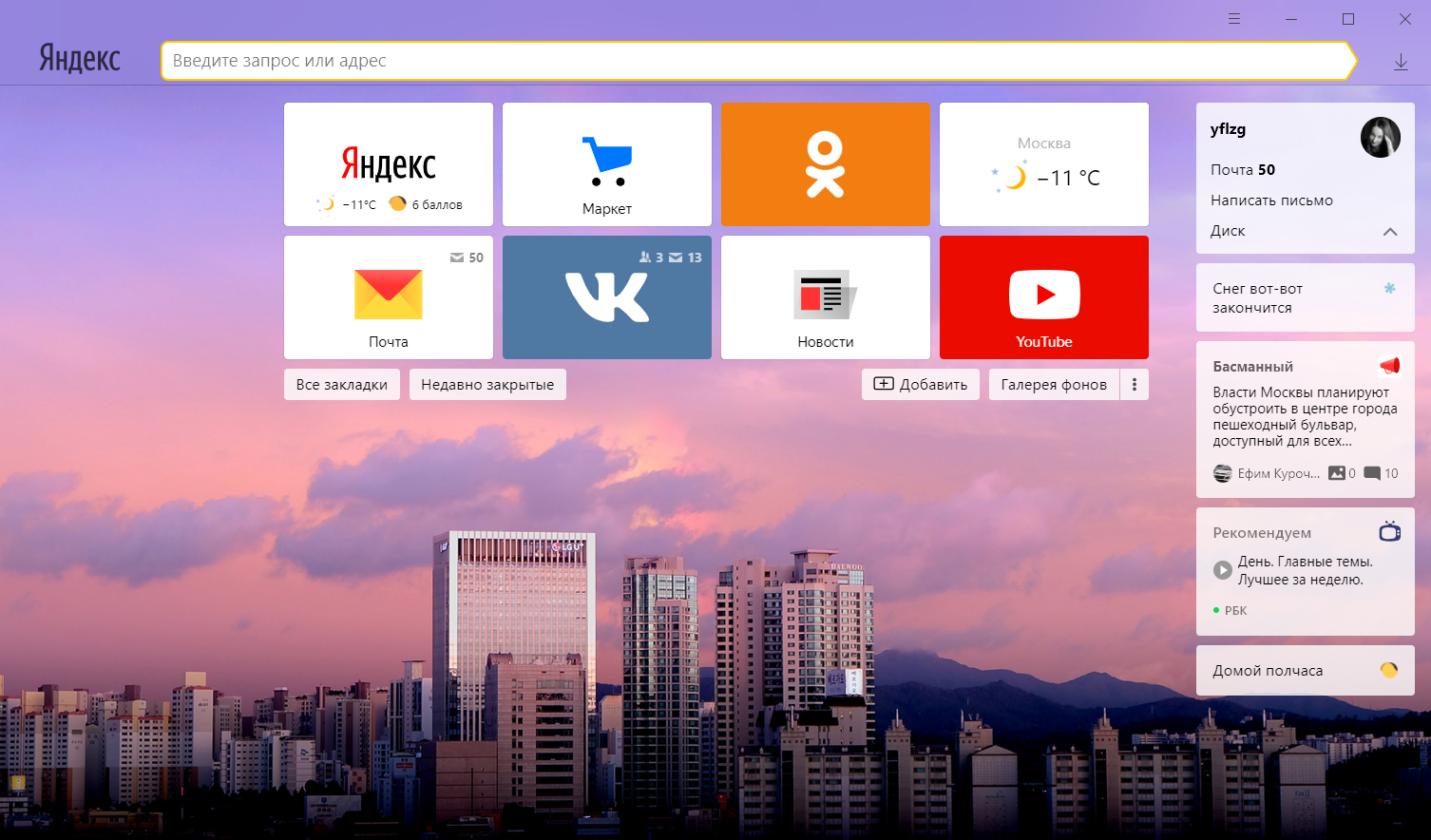The image size is (1431, 840).
Task: Click the address search input field
Action: (x=755, y=61)
